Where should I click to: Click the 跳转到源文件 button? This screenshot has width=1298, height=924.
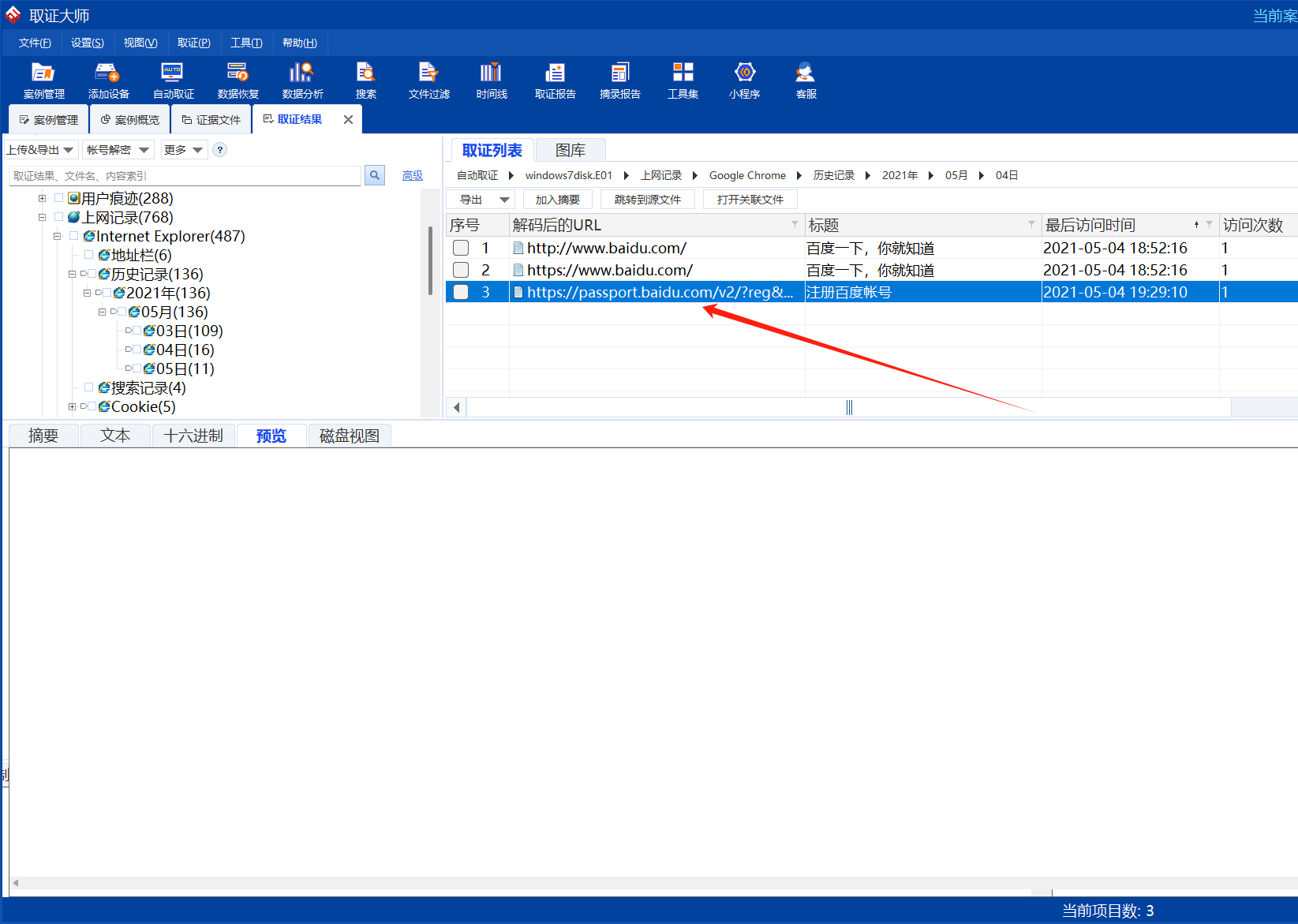[648, 200]
